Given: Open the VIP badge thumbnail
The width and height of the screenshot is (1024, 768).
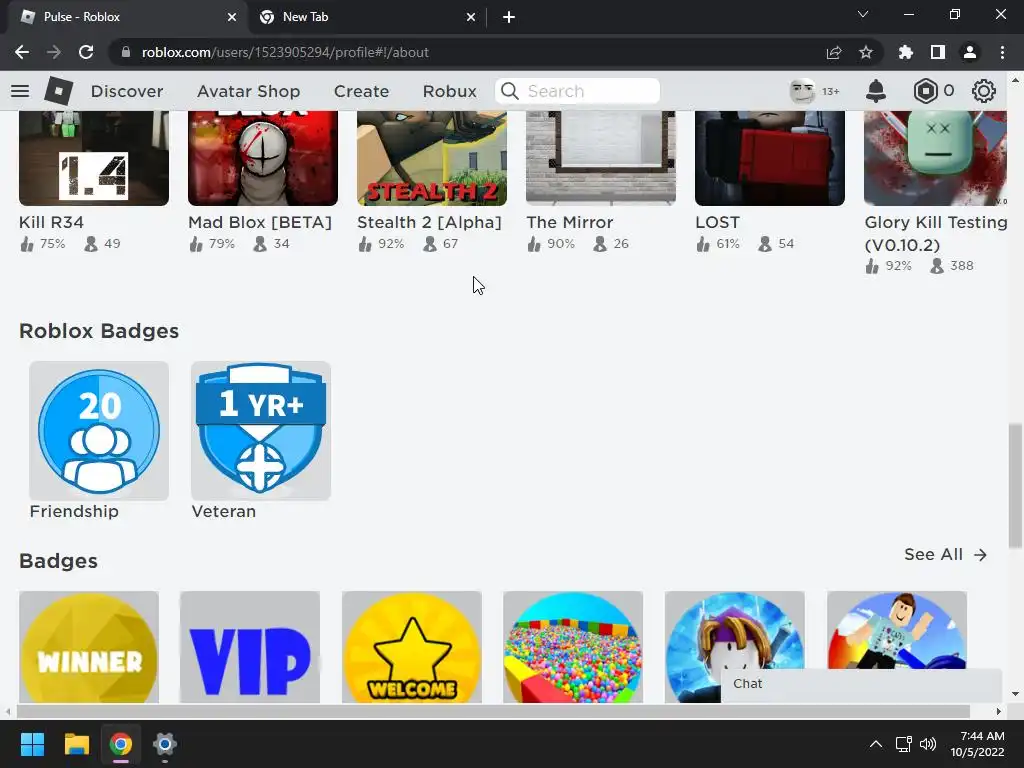Looking at the screenshot, I should tap(250, 647).
